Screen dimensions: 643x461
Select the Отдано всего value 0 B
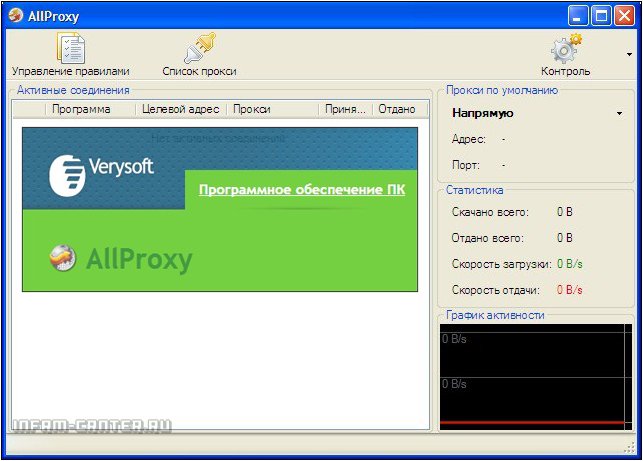pyautogui.click(x=565, y=237)
